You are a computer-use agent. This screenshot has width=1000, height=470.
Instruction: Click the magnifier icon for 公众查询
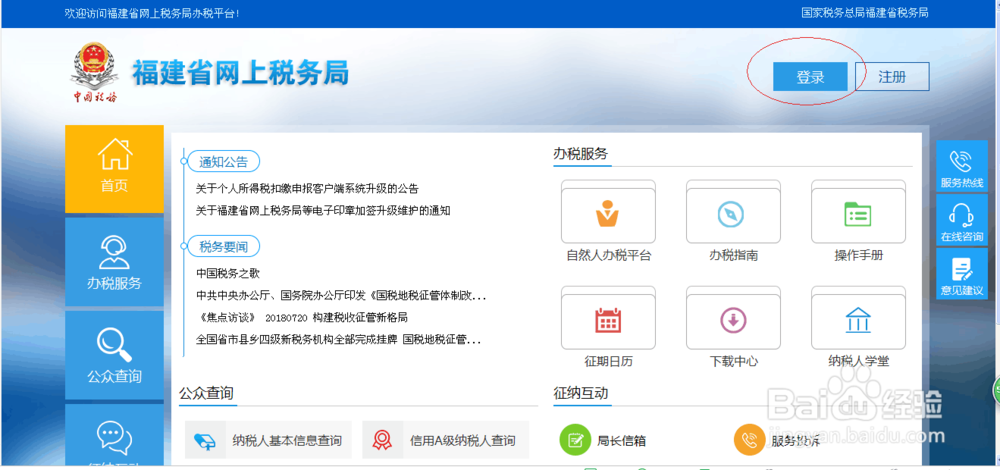pyautogui.click(x=115, y=345)
